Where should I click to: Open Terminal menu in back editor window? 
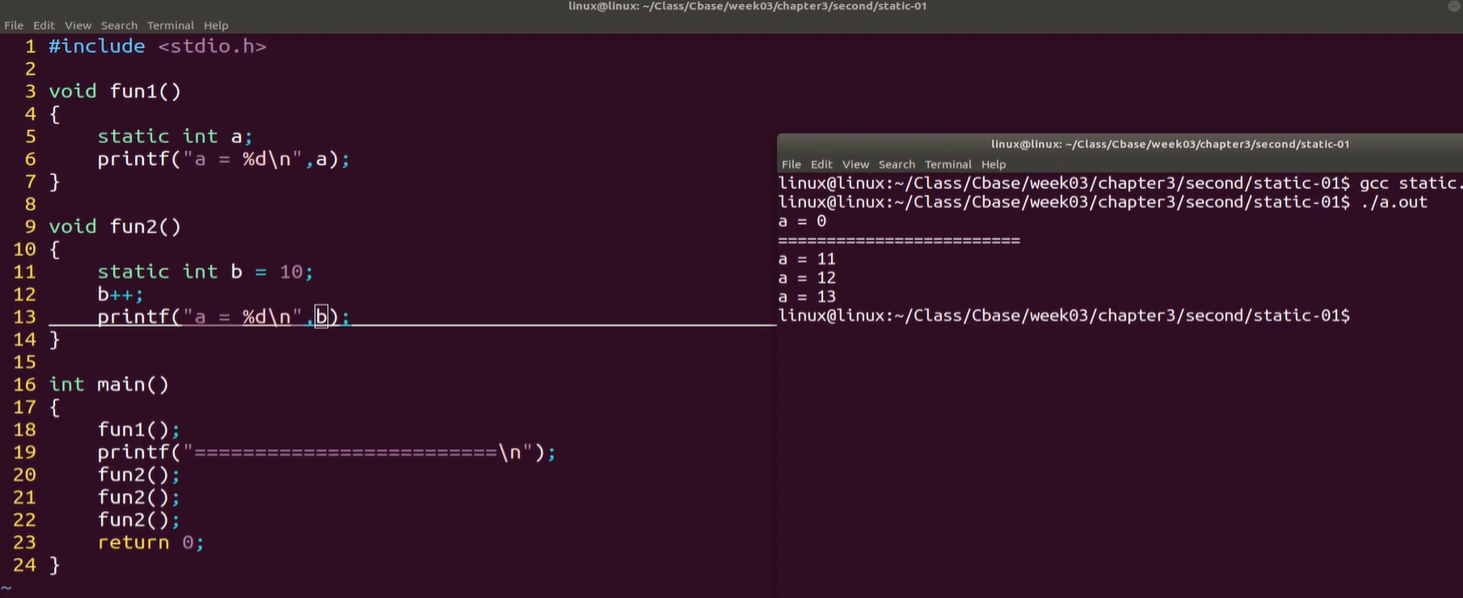point(171,25)
